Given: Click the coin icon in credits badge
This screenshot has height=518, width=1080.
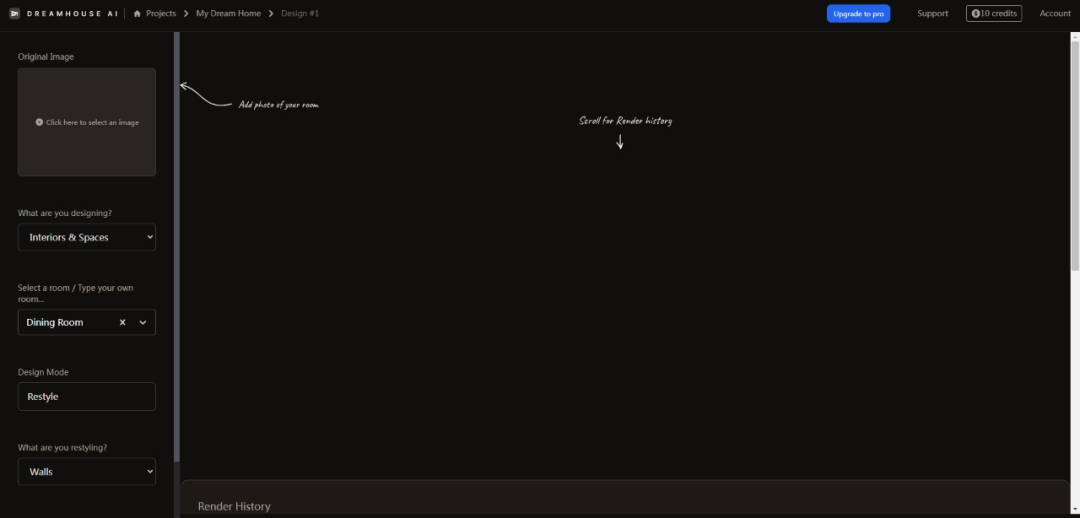Looking at the screenshot, I should point(975,13).
